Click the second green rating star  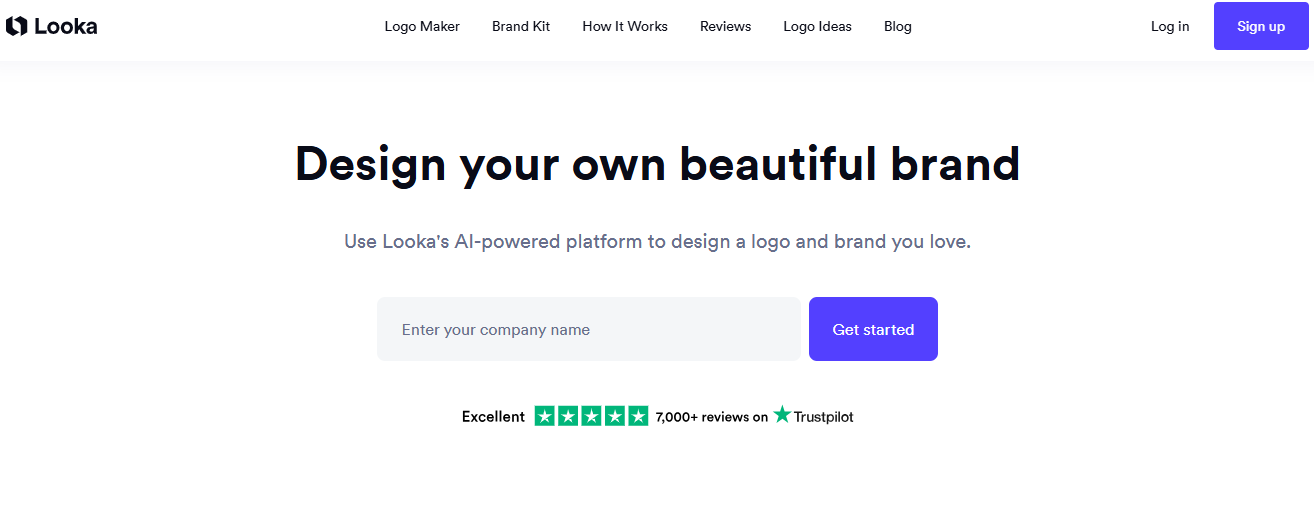click(x=568, y=416)
